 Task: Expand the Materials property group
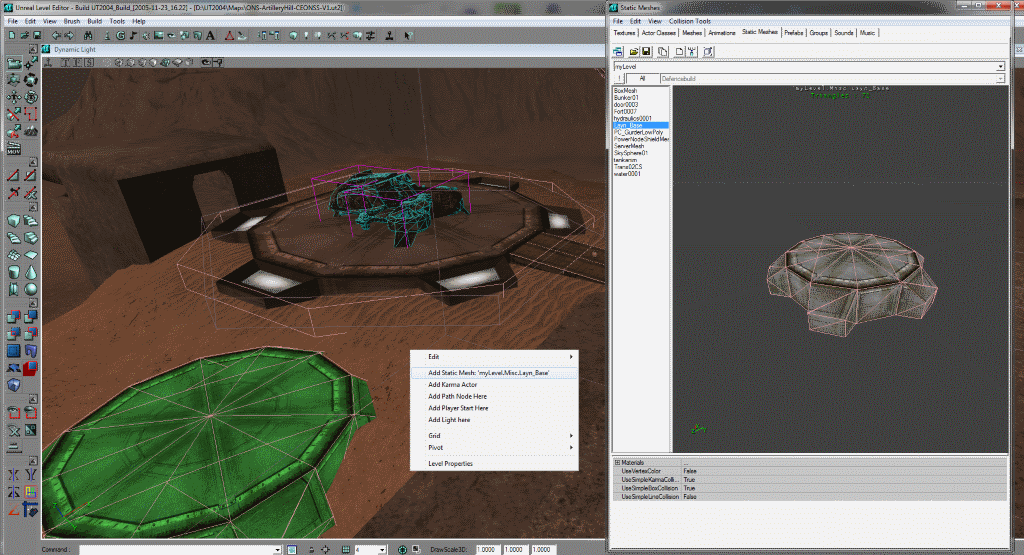pyautogui.click(x=616, y=462)
